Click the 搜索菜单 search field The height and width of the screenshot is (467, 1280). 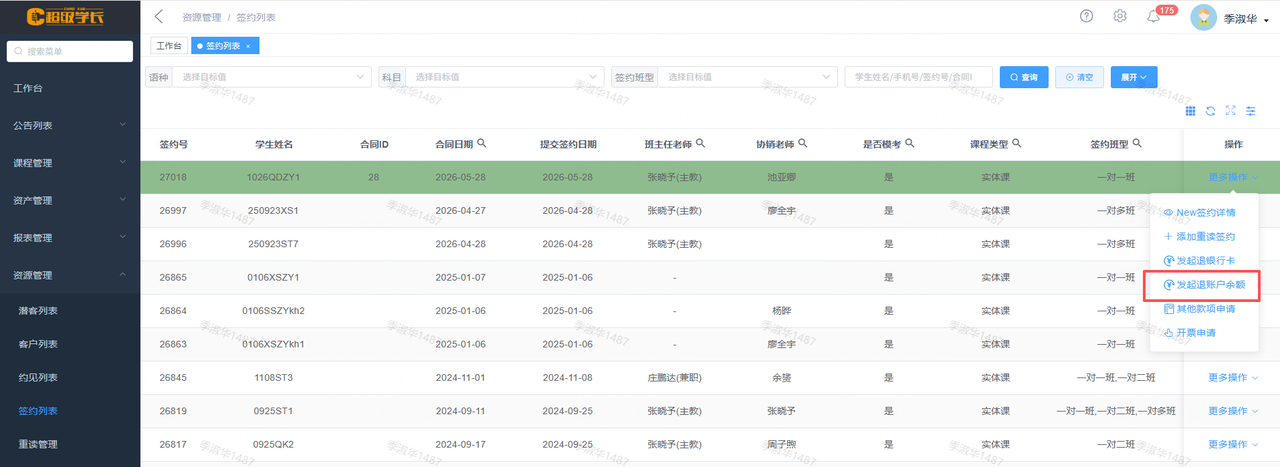(70, 51)
